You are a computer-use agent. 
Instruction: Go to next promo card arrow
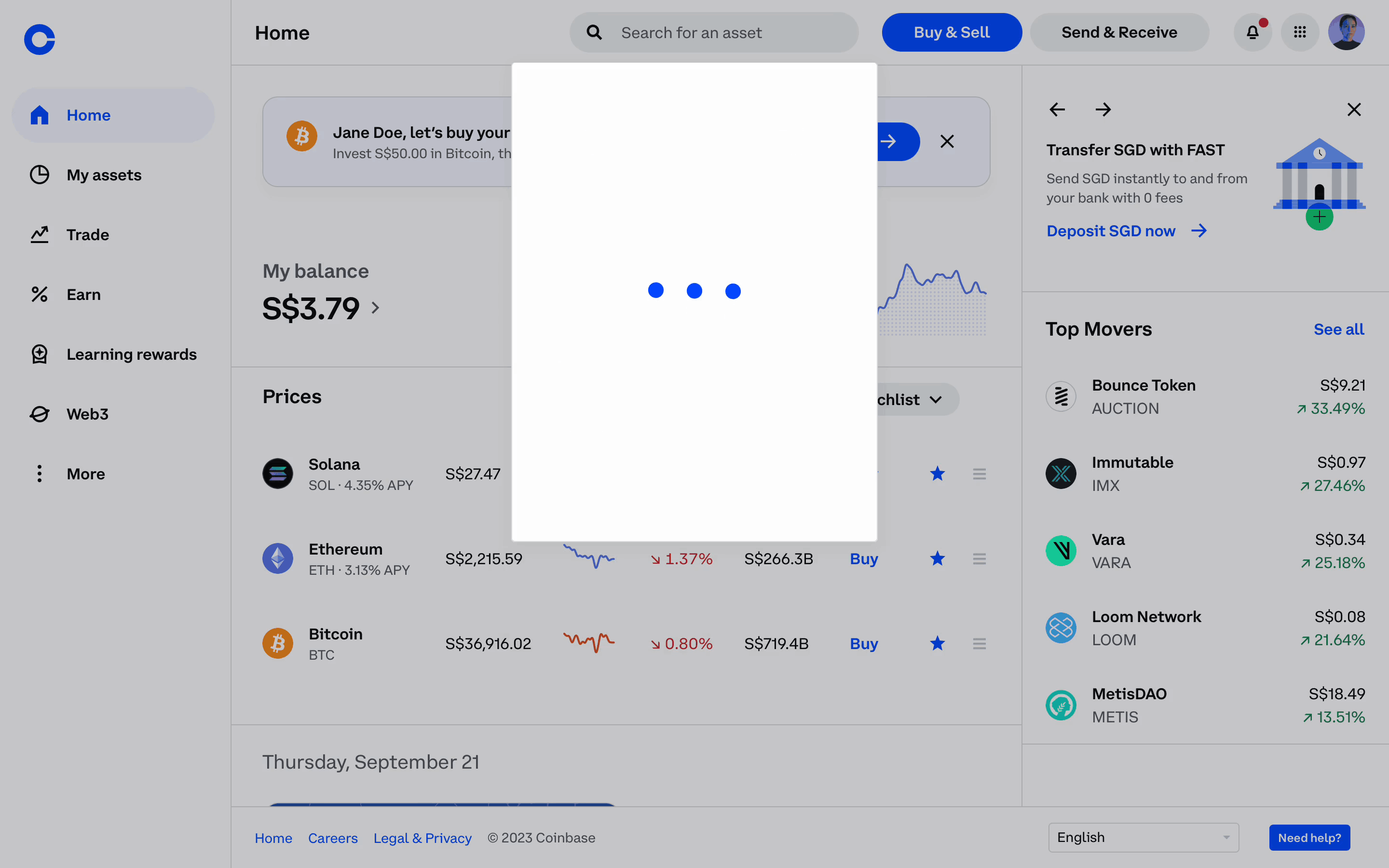[x=1103, y=109]
